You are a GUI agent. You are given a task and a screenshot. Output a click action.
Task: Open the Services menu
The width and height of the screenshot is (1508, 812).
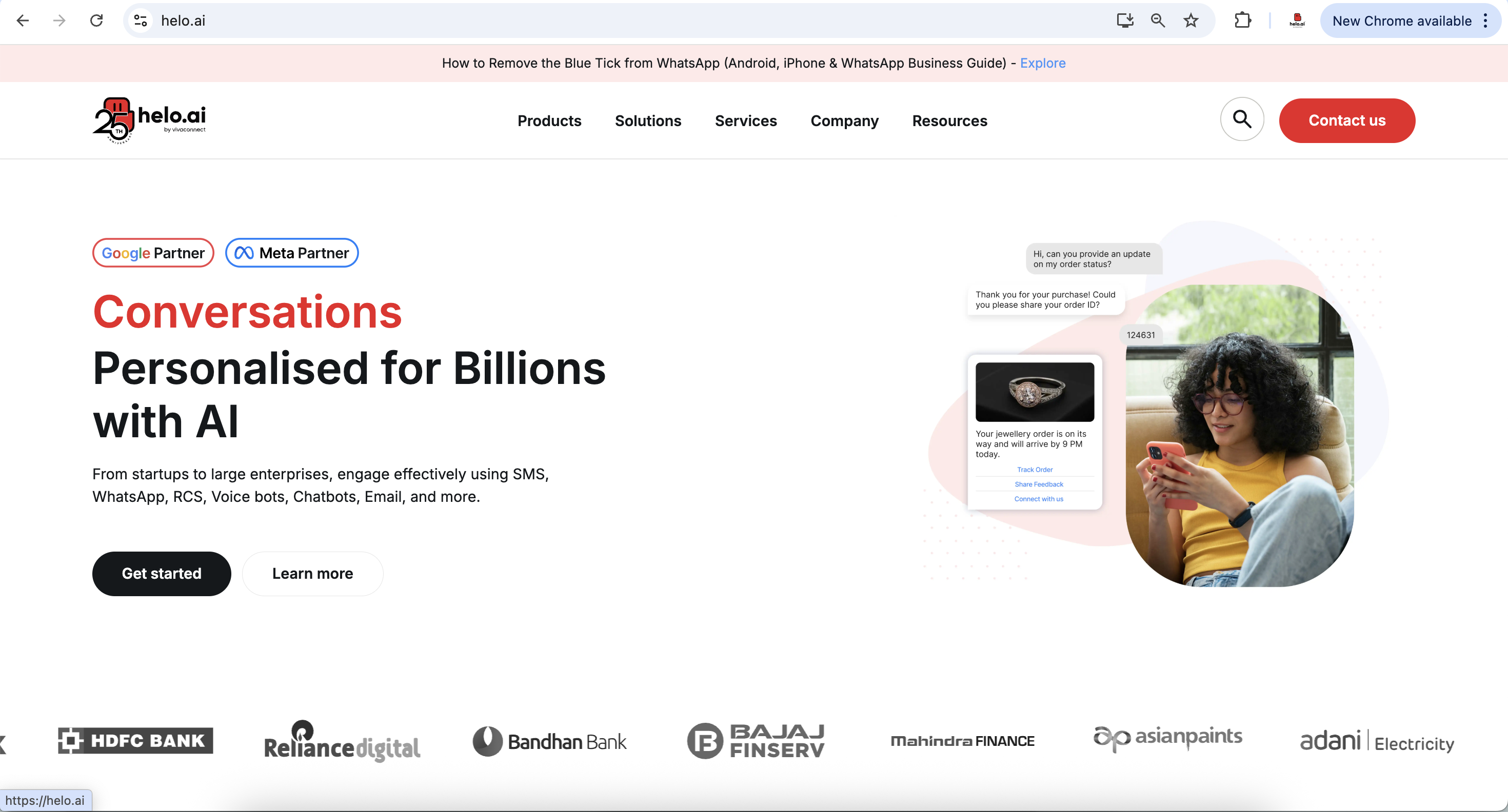click(746, 120)
